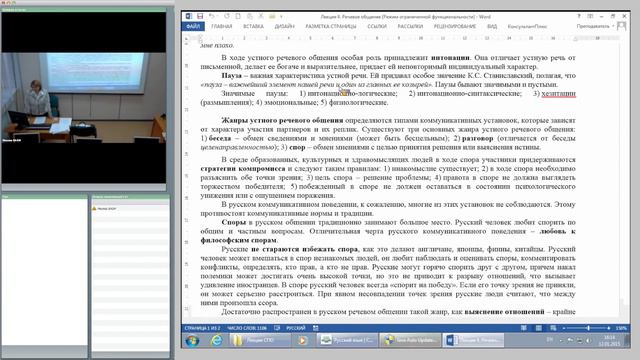Image resolution: width=640 pixels, height=360 pixels.
Task: Switch to the ГЛАВНАЯ ribbon tab
Action: [222, 27]
